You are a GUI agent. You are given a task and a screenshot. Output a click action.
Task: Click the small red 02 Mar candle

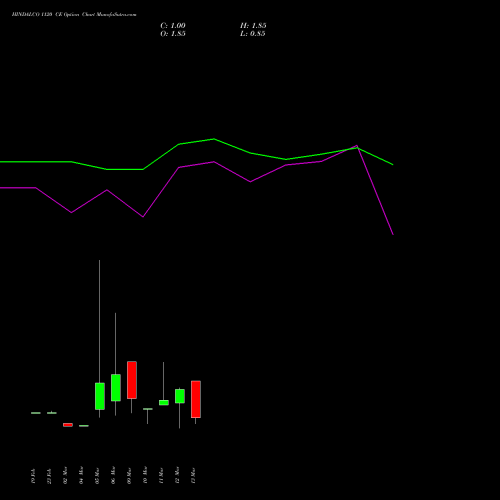[x=68, y=425]
